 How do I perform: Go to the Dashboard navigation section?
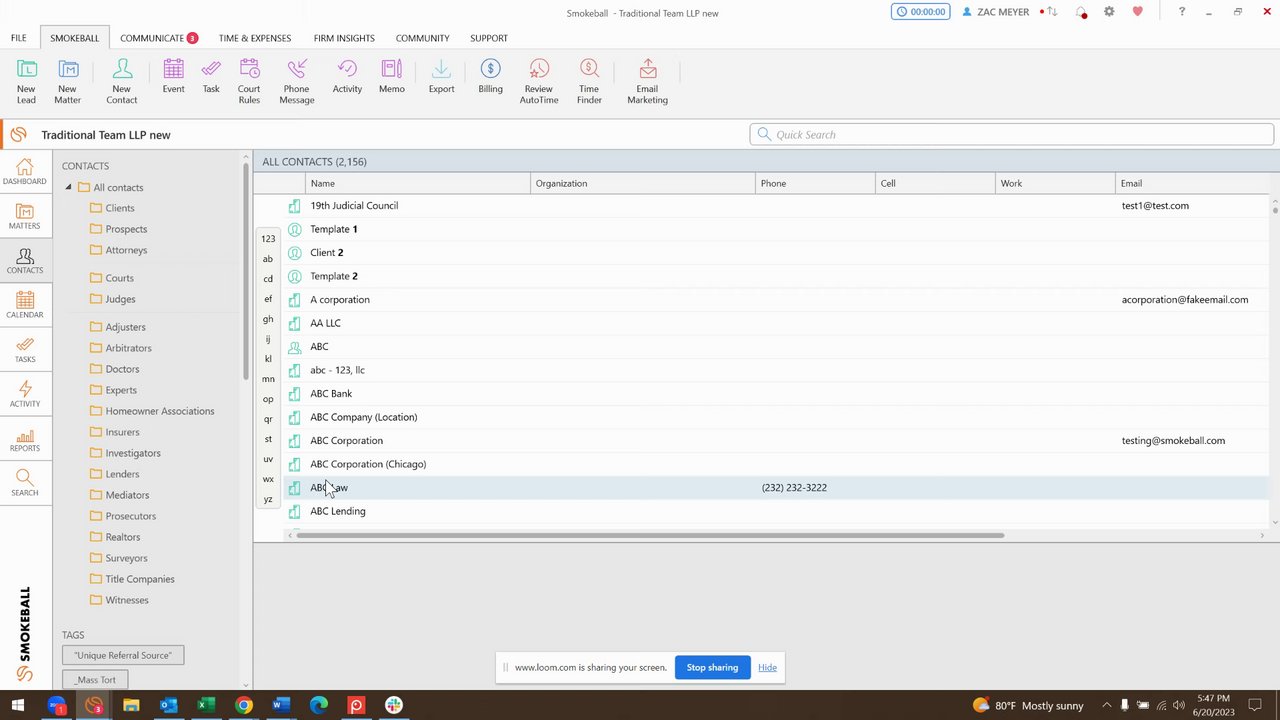point(25,172)
